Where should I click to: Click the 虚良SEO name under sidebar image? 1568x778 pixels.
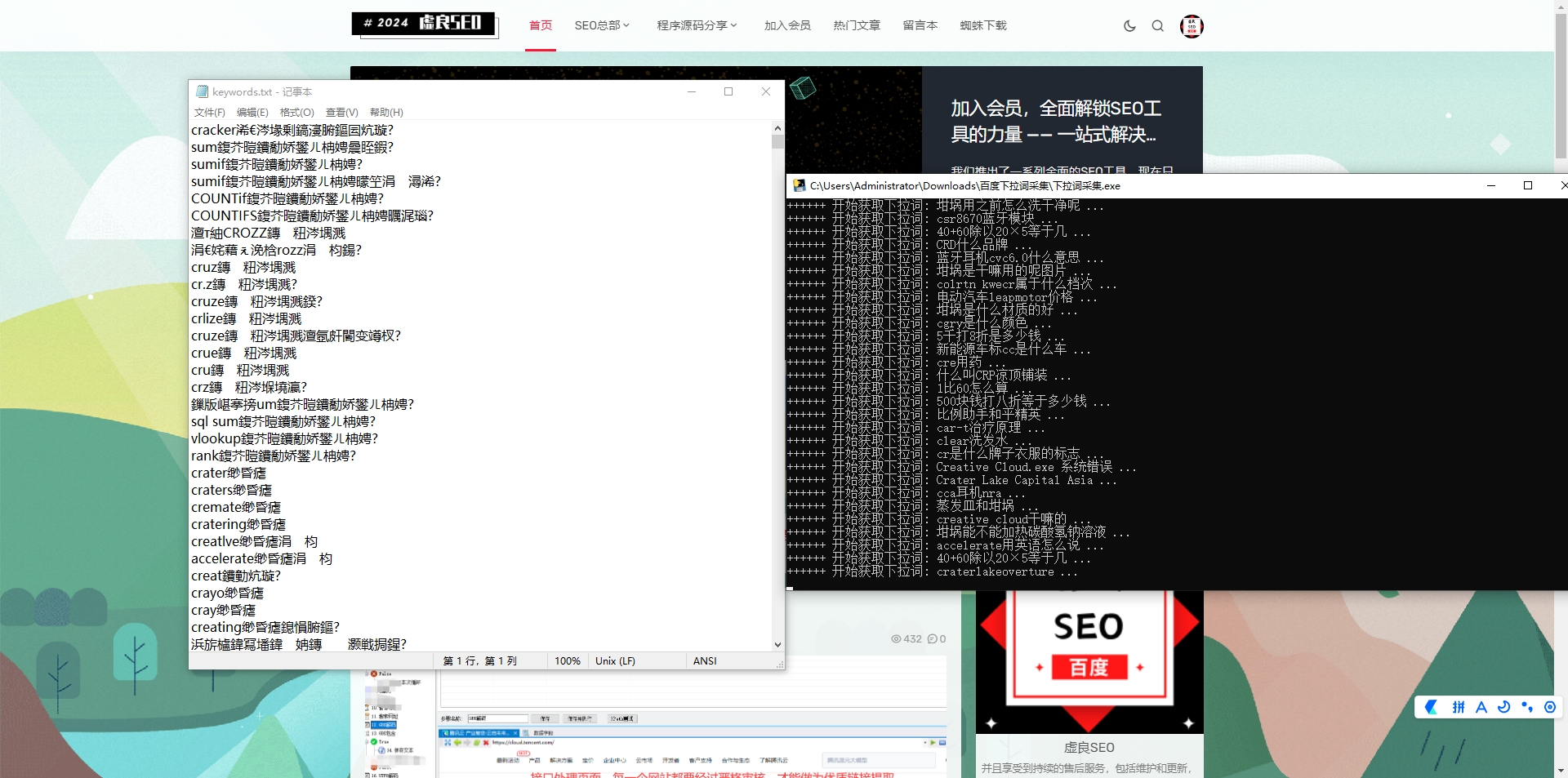tap(1089, 748)
